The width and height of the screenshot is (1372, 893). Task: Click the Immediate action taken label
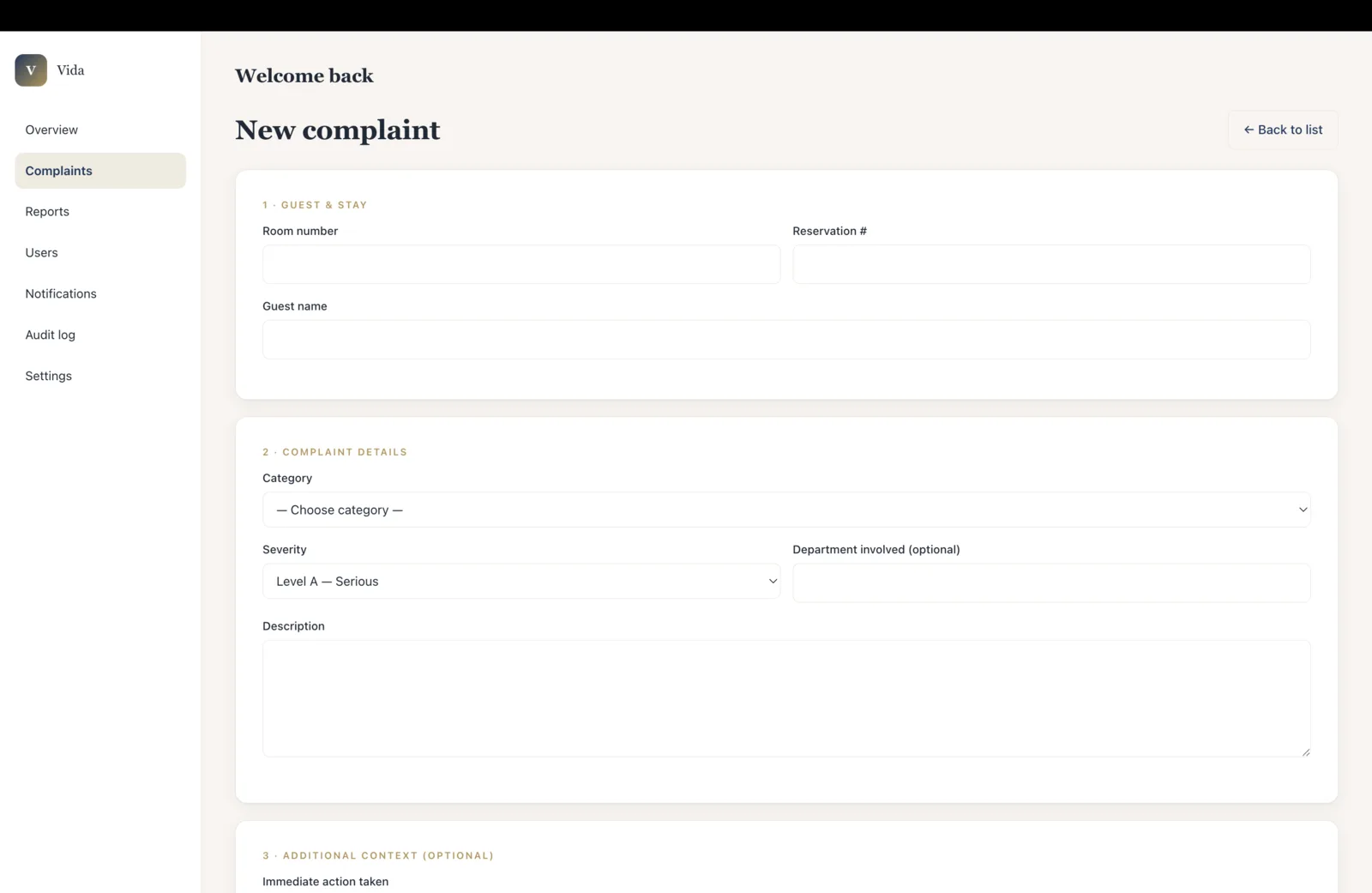pos(325,882)
